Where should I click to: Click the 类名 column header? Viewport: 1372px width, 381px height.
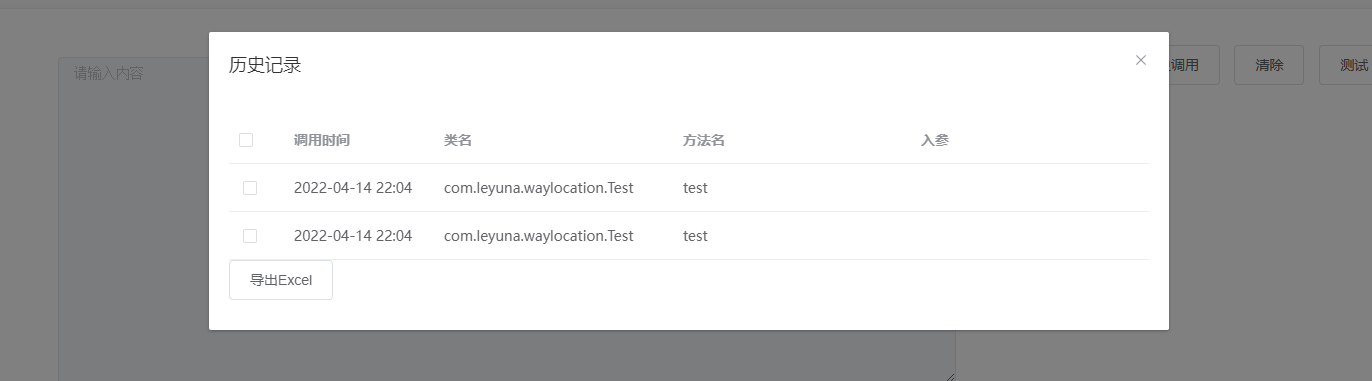[458, 140]
